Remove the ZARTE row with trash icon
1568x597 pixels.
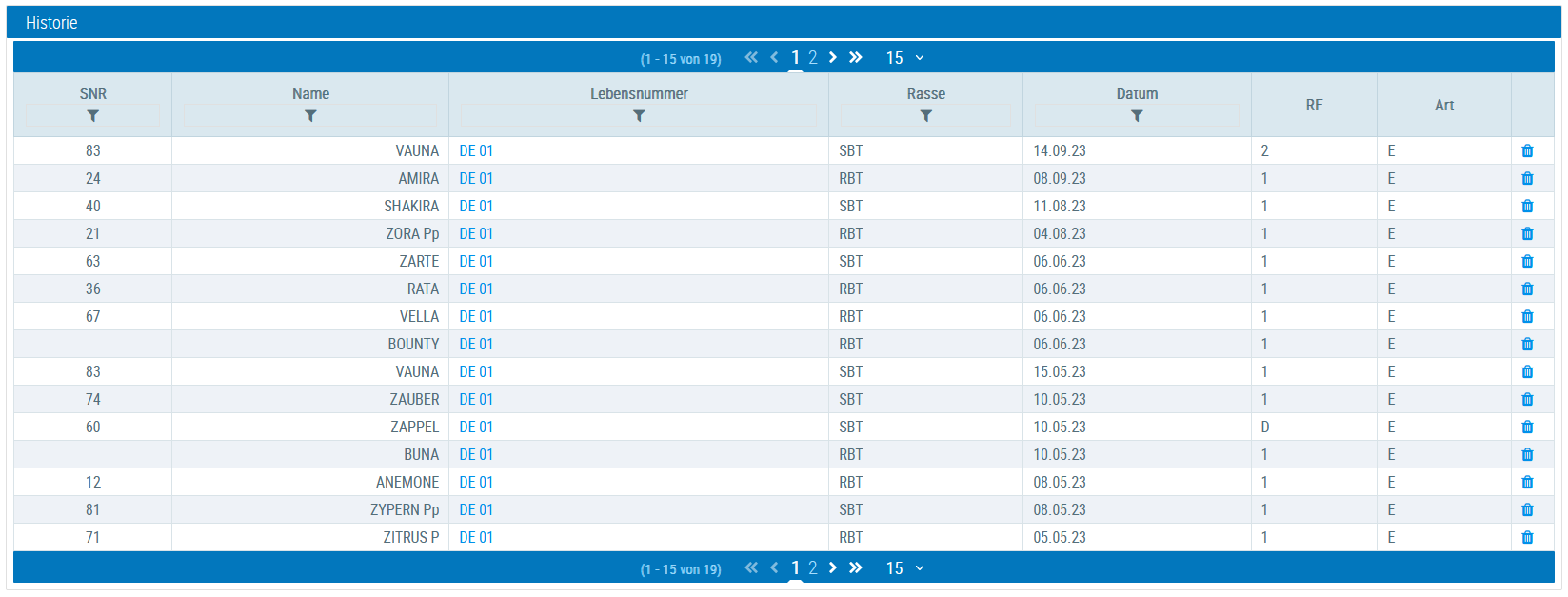click(x=1527, y=261)
